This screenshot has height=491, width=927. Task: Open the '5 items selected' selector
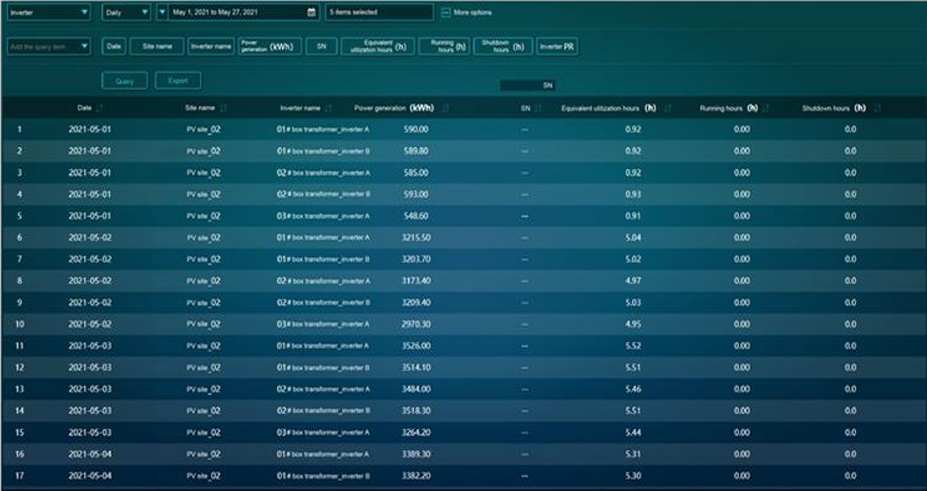(379, 12)
